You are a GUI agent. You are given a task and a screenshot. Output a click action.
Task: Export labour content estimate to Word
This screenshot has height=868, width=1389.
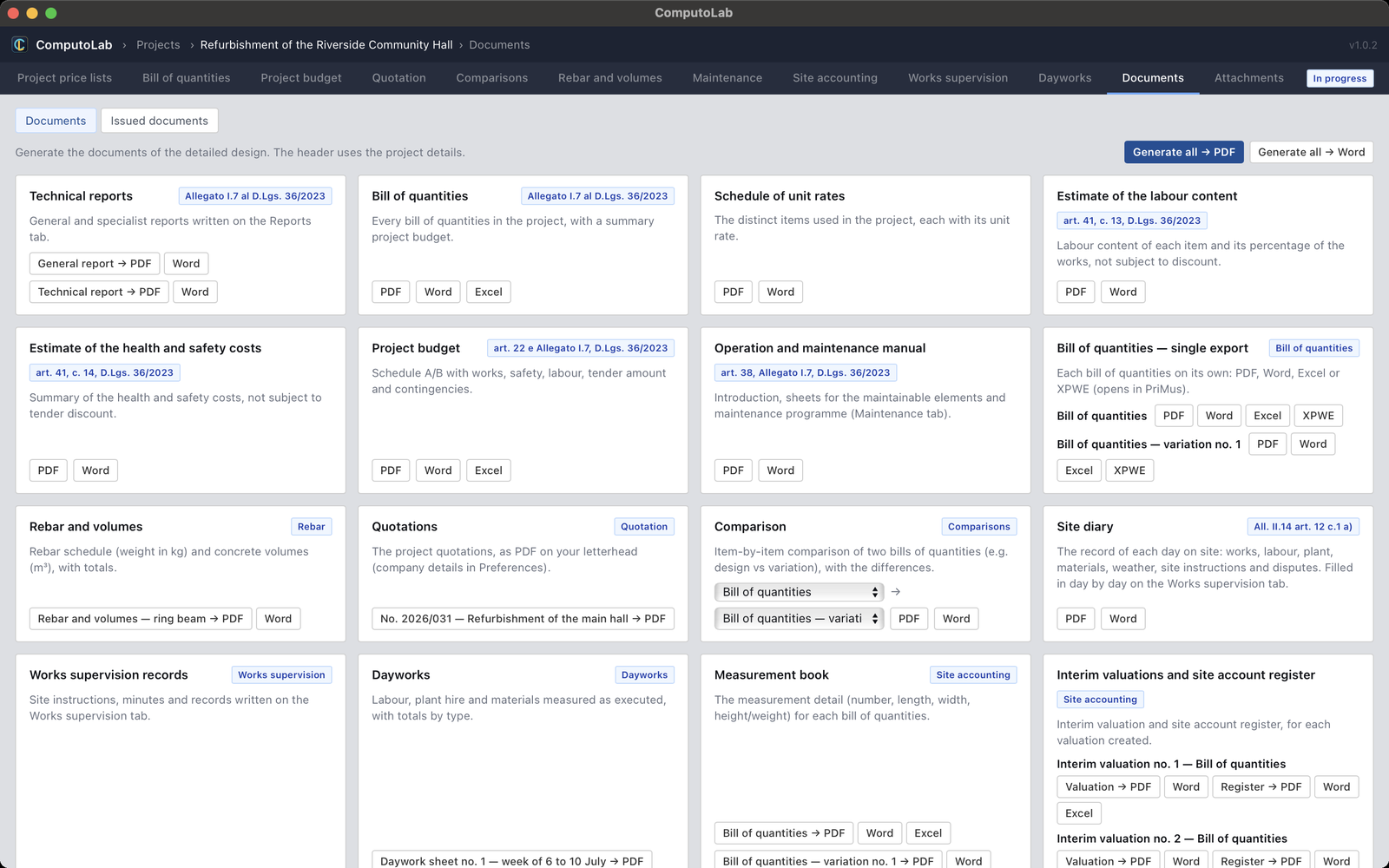pos(1123,293)
